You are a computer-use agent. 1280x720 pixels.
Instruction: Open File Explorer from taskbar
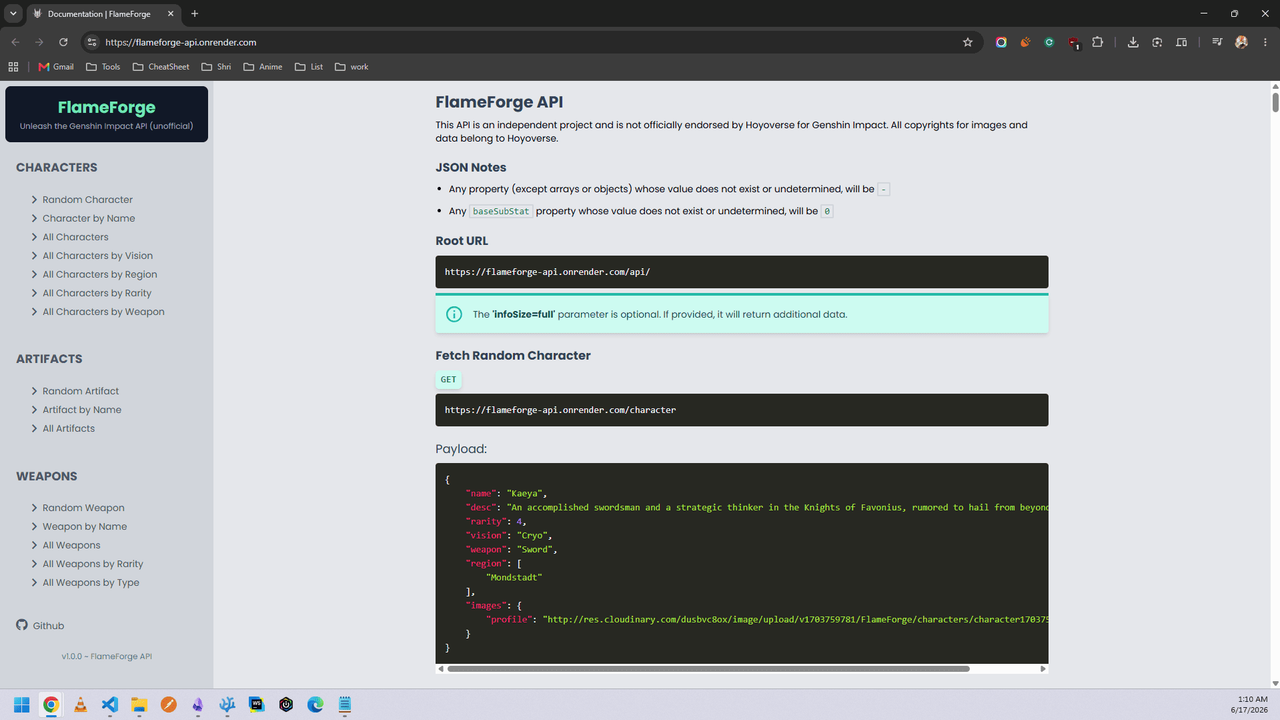[x=139, y=704]
